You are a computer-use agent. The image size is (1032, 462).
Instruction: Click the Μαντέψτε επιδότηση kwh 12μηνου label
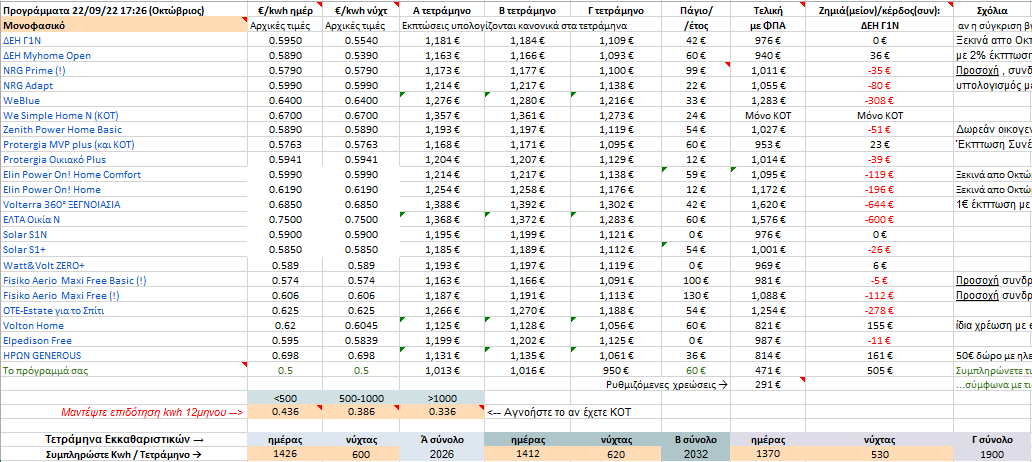pyautogui.click(x=152, y=413)
